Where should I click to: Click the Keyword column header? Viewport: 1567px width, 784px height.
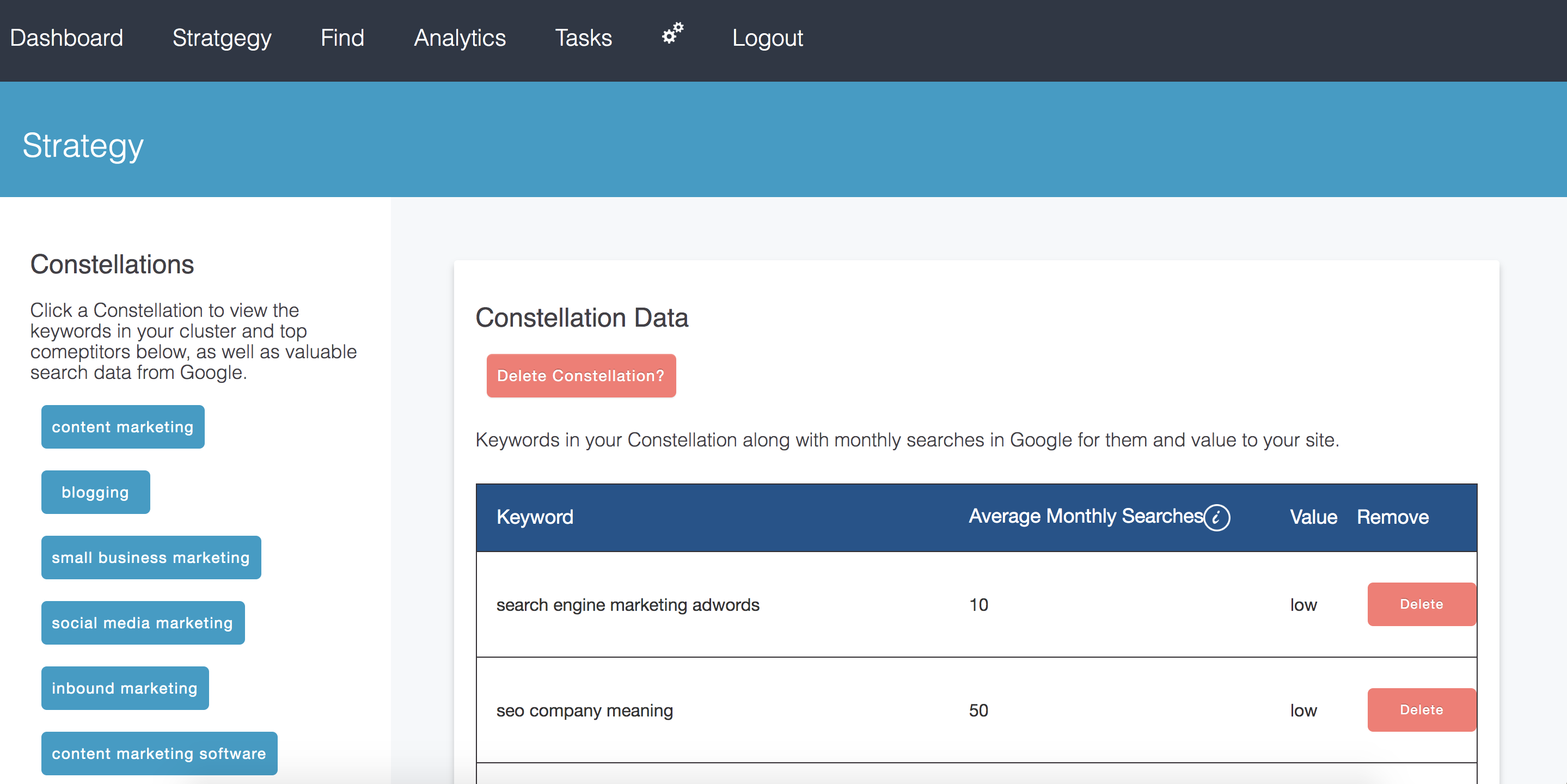[535, 517]
